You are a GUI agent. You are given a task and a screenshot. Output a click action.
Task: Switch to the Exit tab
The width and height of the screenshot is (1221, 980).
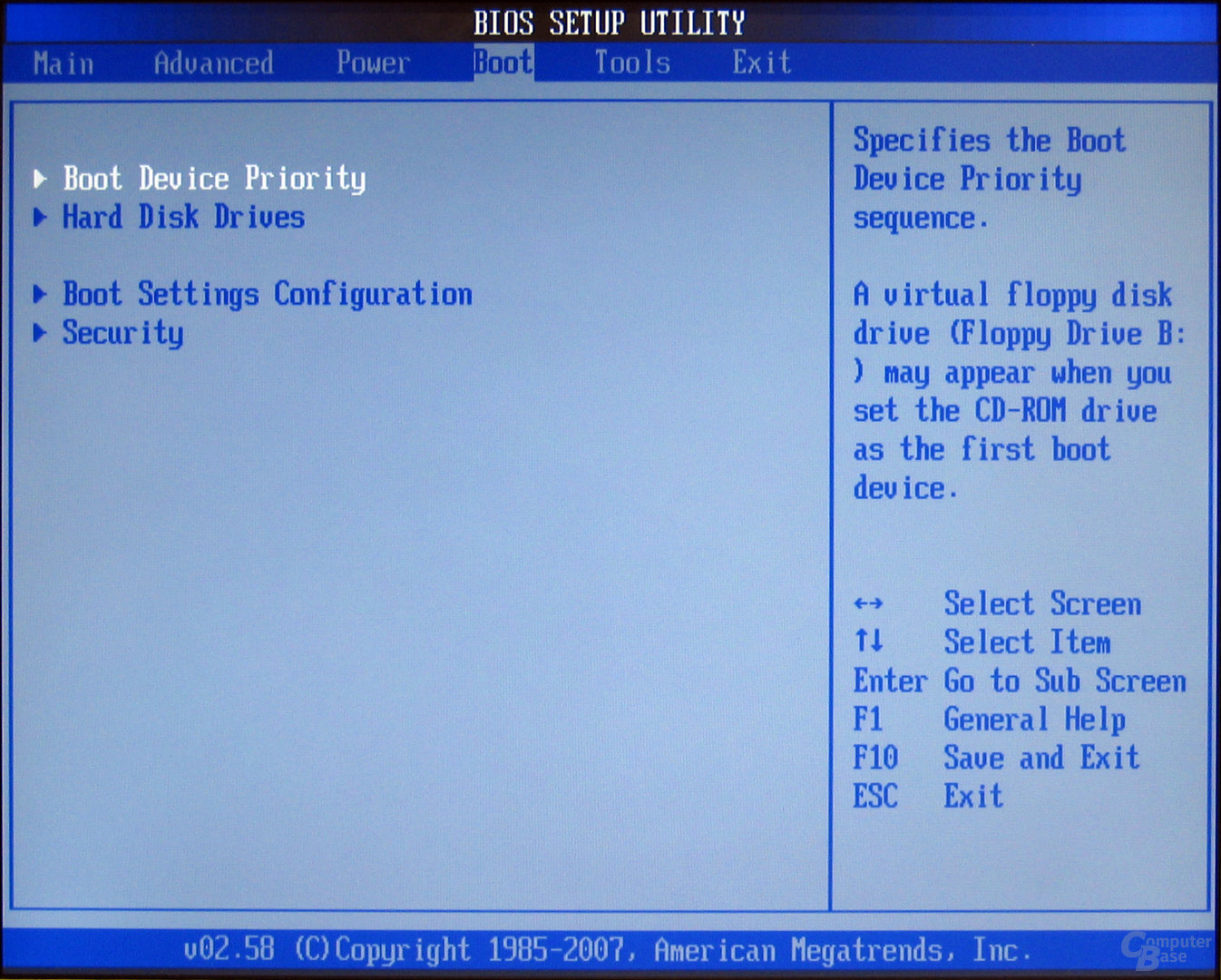tap(762, 63)
